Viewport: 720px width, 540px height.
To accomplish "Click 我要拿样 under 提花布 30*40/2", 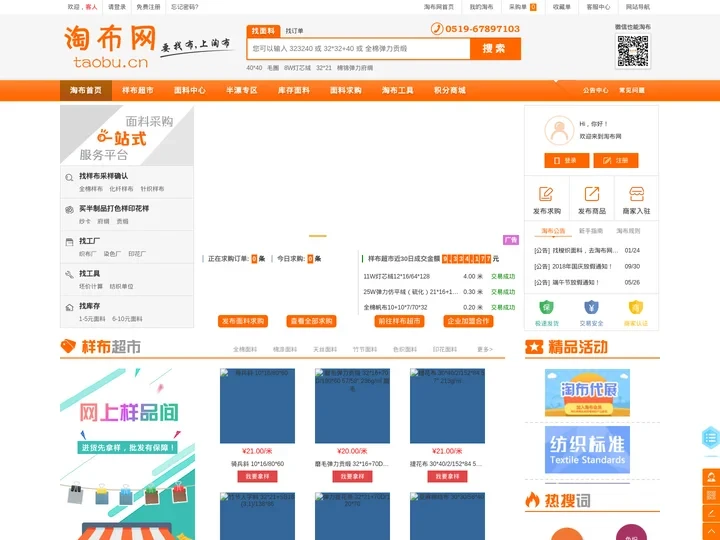I will pyautogui.click(x=448, y=477).
